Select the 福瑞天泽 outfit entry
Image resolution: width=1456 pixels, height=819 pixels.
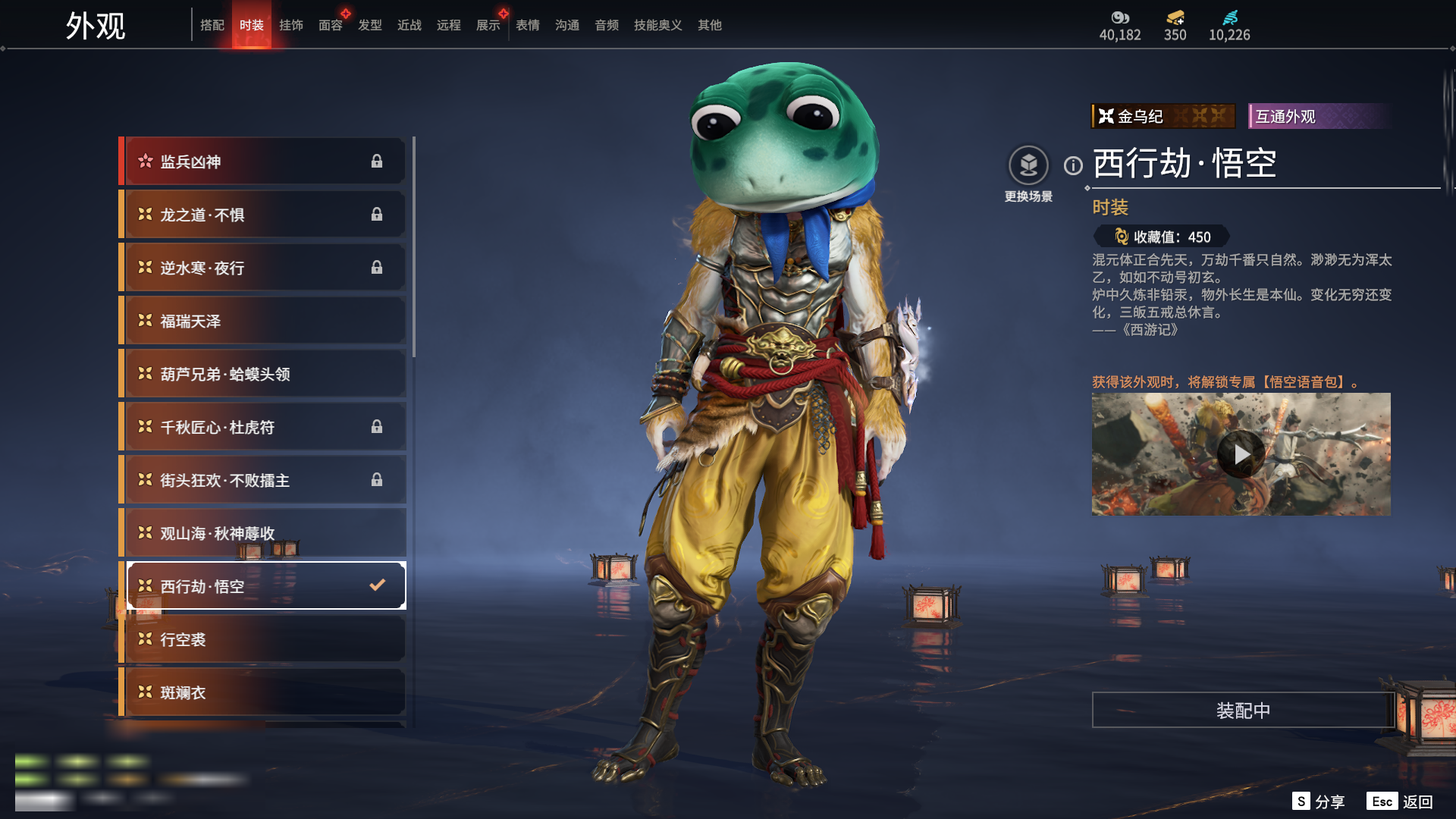(262, 321)
